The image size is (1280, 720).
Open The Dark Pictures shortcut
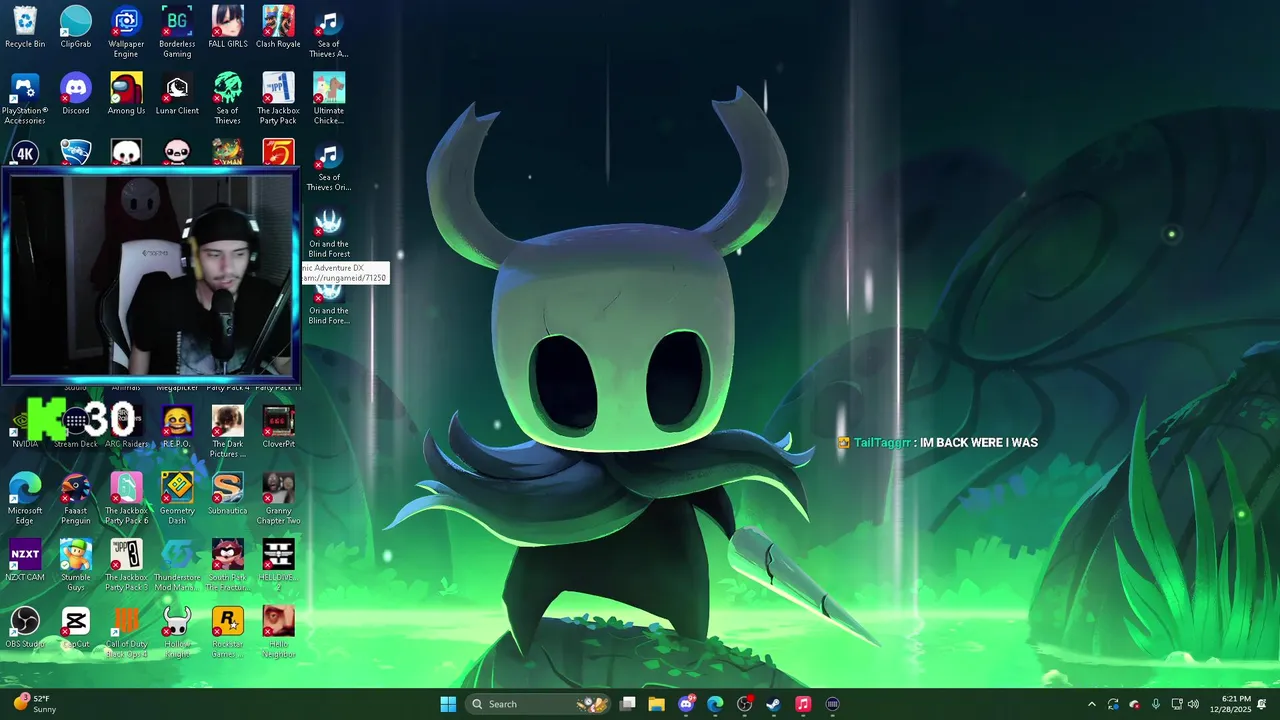(227, 431)
